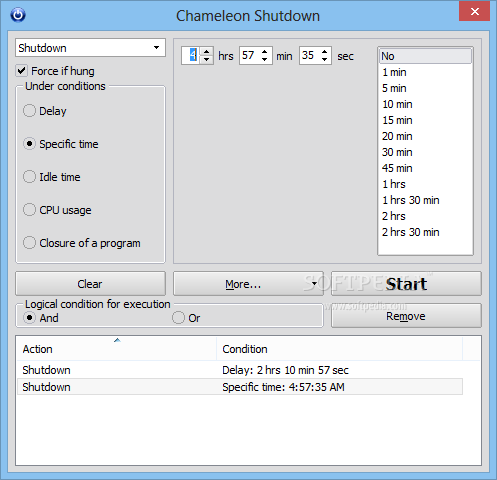Increment the seconds spinner up arrow
This screenshot has height=480, width=497.
[x=325, y=52]
